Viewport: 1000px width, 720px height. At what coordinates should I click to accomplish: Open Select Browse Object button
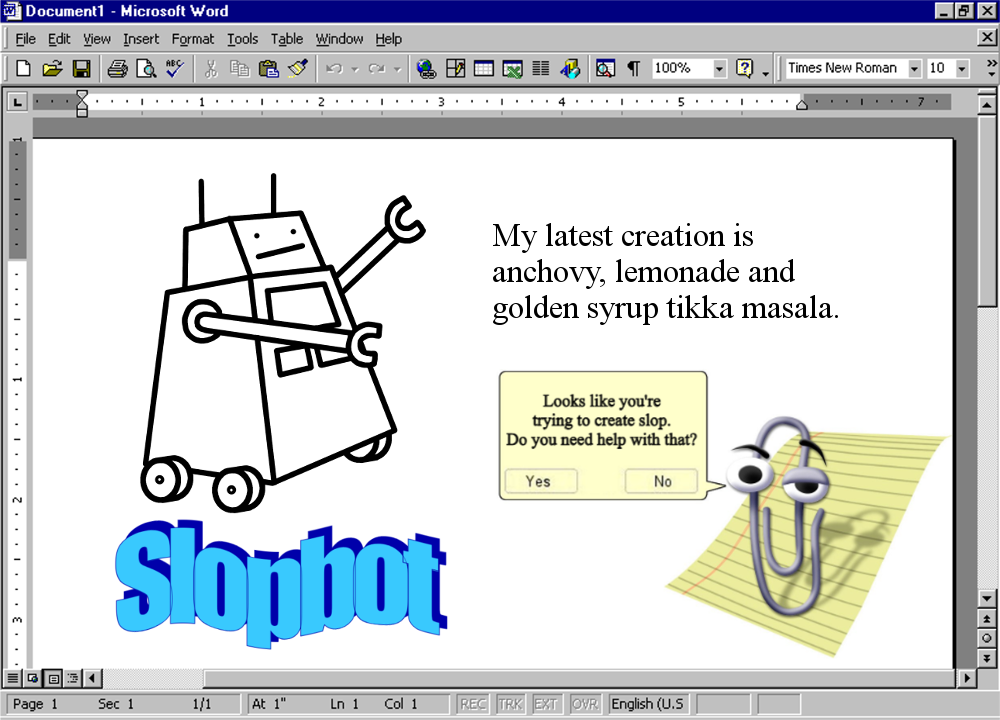point(986,638)
